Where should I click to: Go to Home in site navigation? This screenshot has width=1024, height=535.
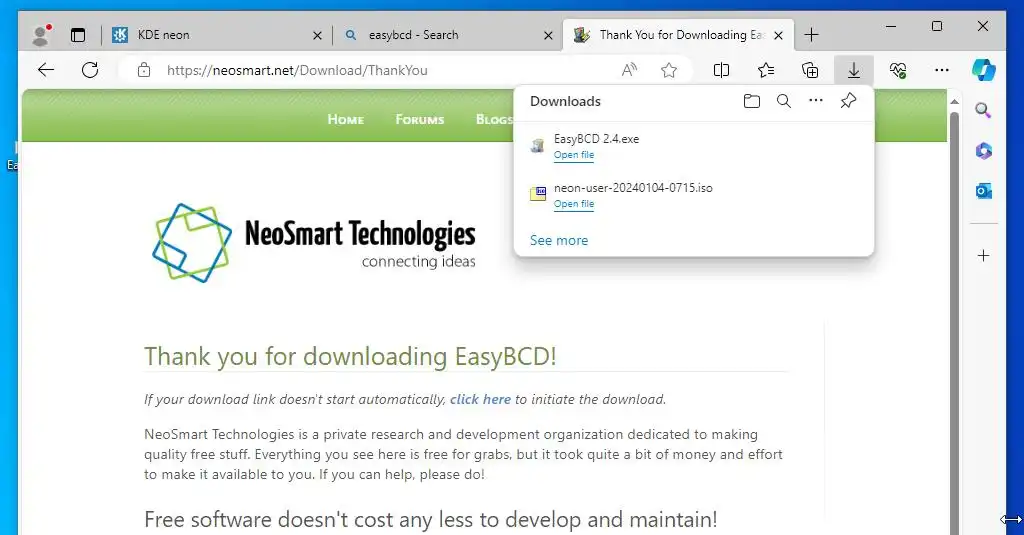click(x=345, y=120)
